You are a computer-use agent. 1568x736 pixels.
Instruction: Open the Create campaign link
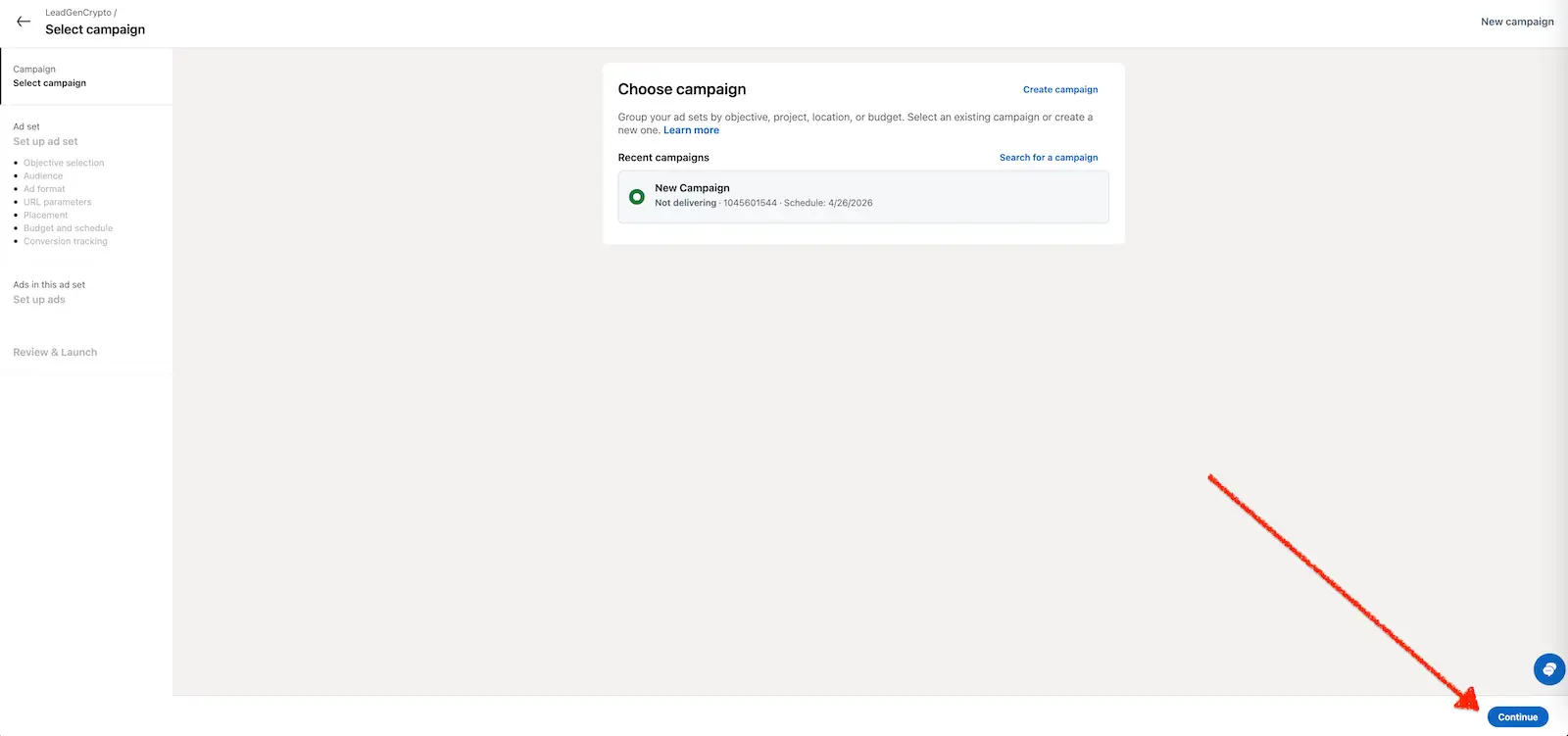point(1060,90)
